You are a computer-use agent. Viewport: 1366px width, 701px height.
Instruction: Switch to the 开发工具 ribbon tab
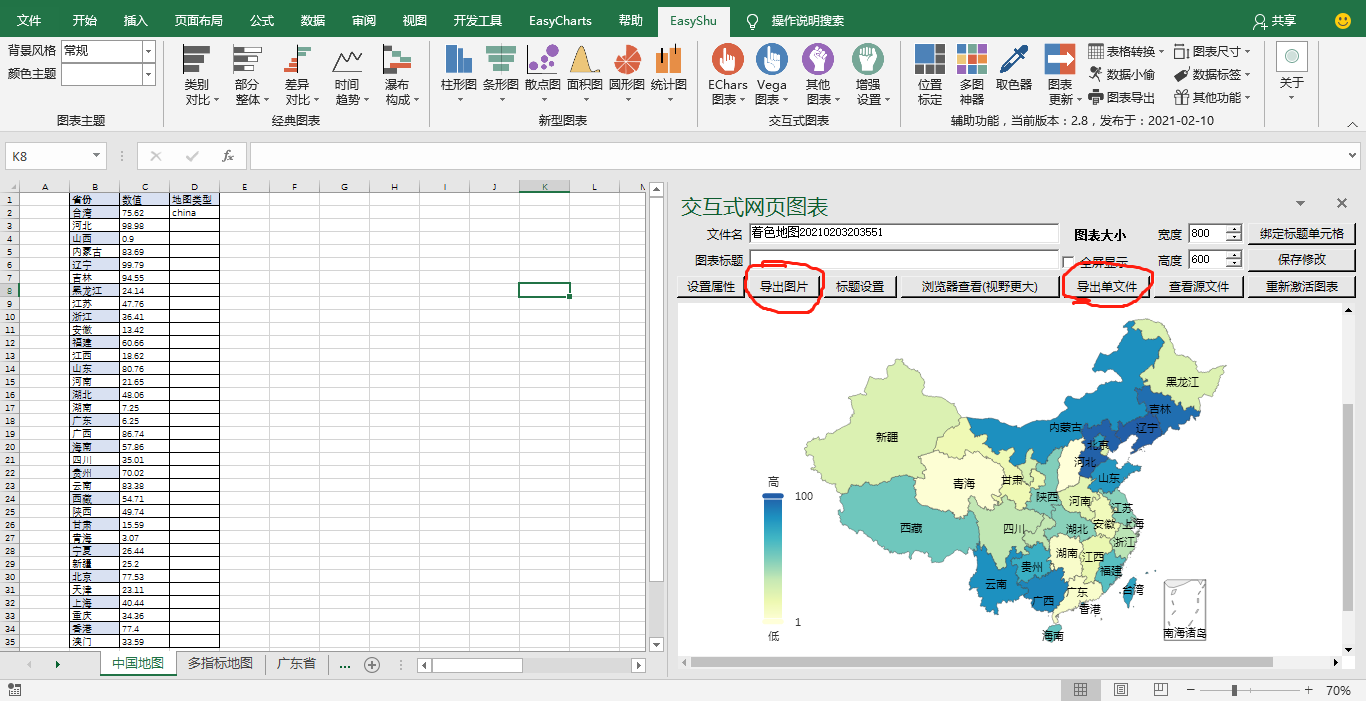tap(477, 20)
